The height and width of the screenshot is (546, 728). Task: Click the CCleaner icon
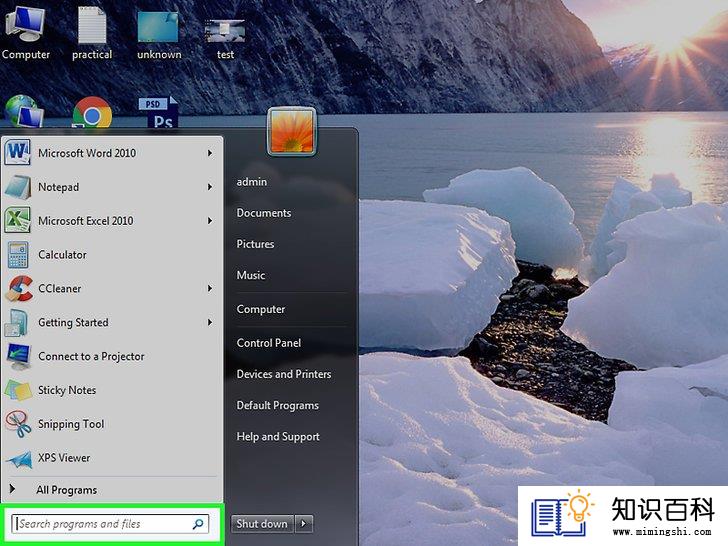[19, 288]
